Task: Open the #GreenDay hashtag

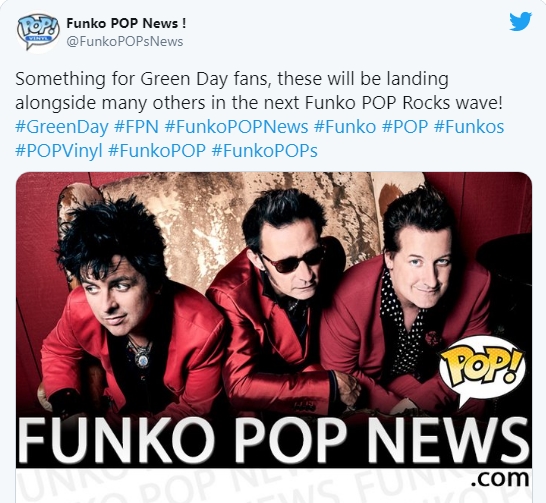Action: (x=62, y=127)
